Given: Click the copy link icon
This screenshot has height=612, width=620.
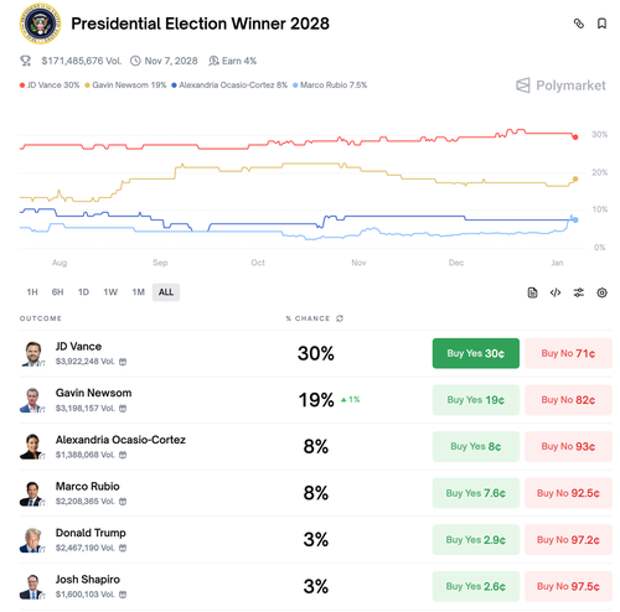Looking at the screenshot, I should click(578, 23).
